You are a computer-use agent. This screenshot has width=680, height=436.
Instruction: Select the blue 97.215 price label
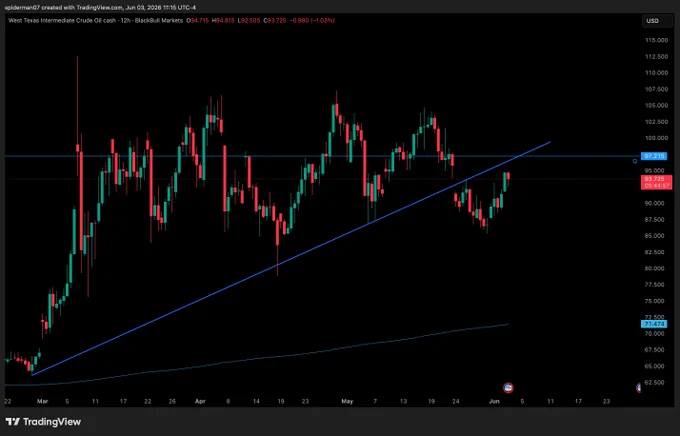654,156
